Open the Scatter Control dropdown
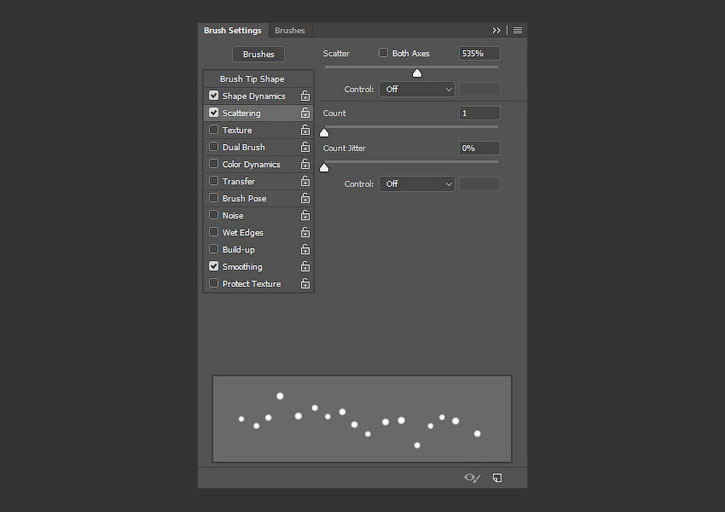The image size is (725, 512). coord(417,89)
